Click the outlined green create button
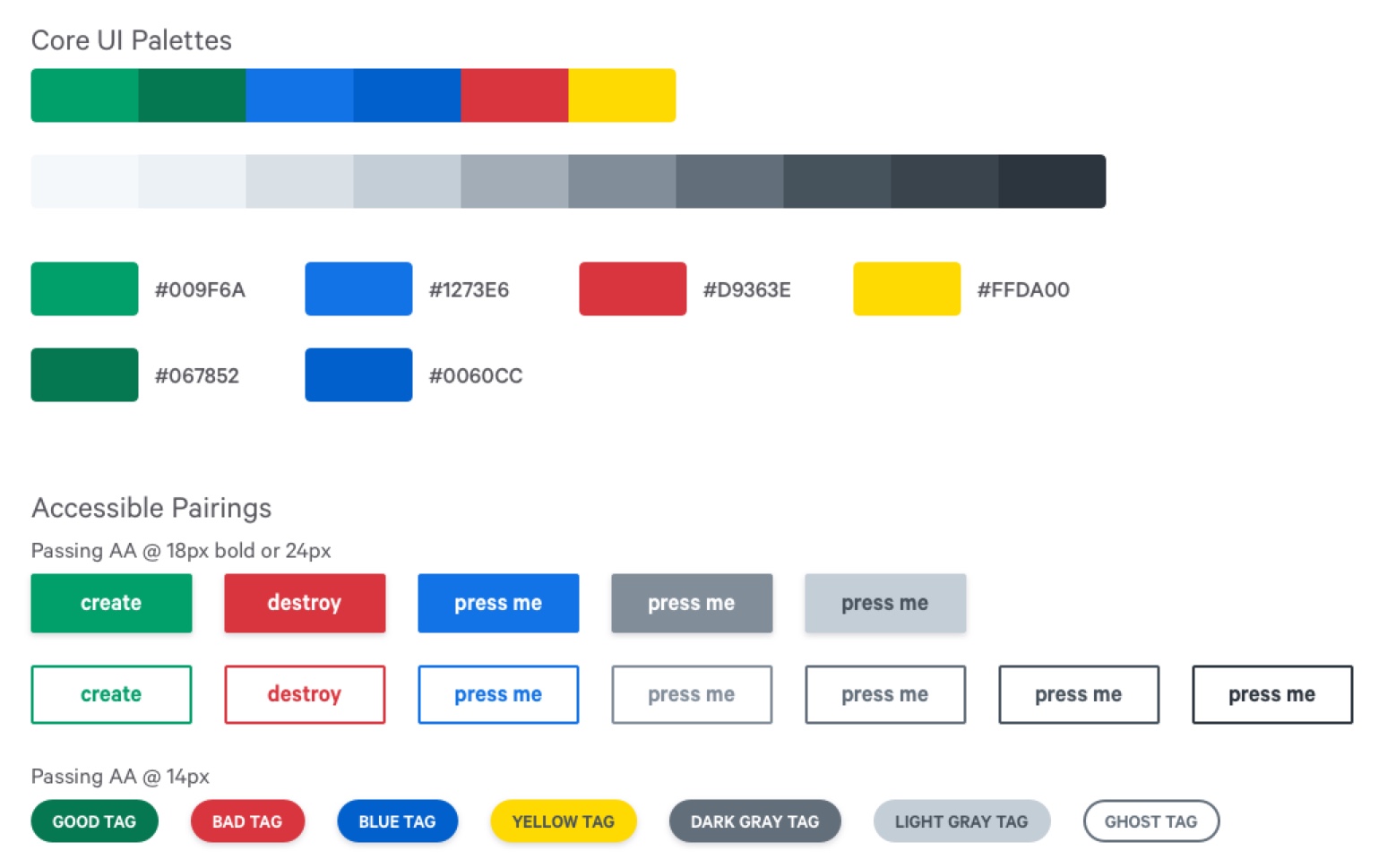Image resolution: width=1387 pixels, height=868 pixels. pyautogui.click(x=111, y=694)
